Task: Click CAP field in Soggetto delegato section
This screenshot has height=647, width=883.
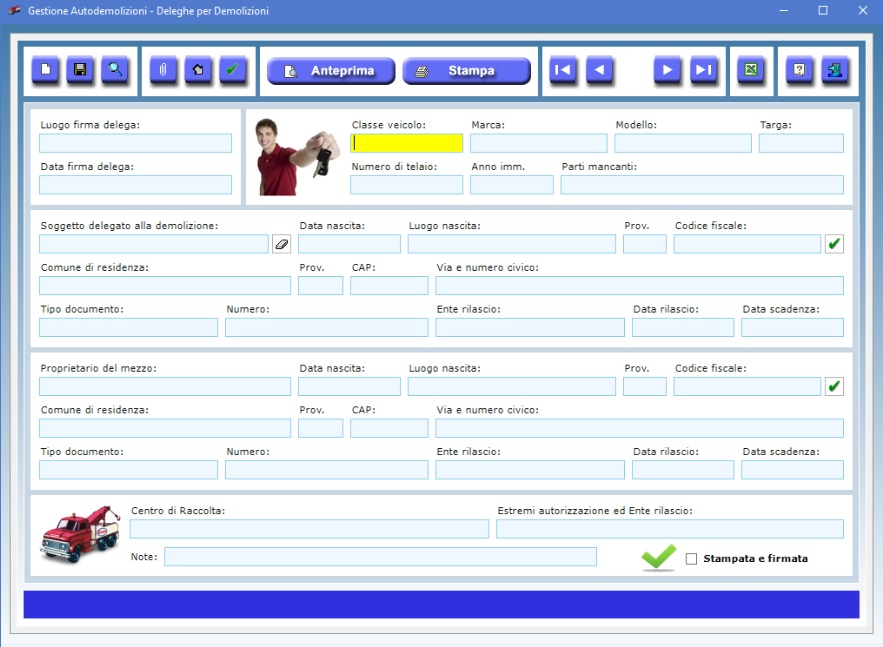Action: click(389, 285)
